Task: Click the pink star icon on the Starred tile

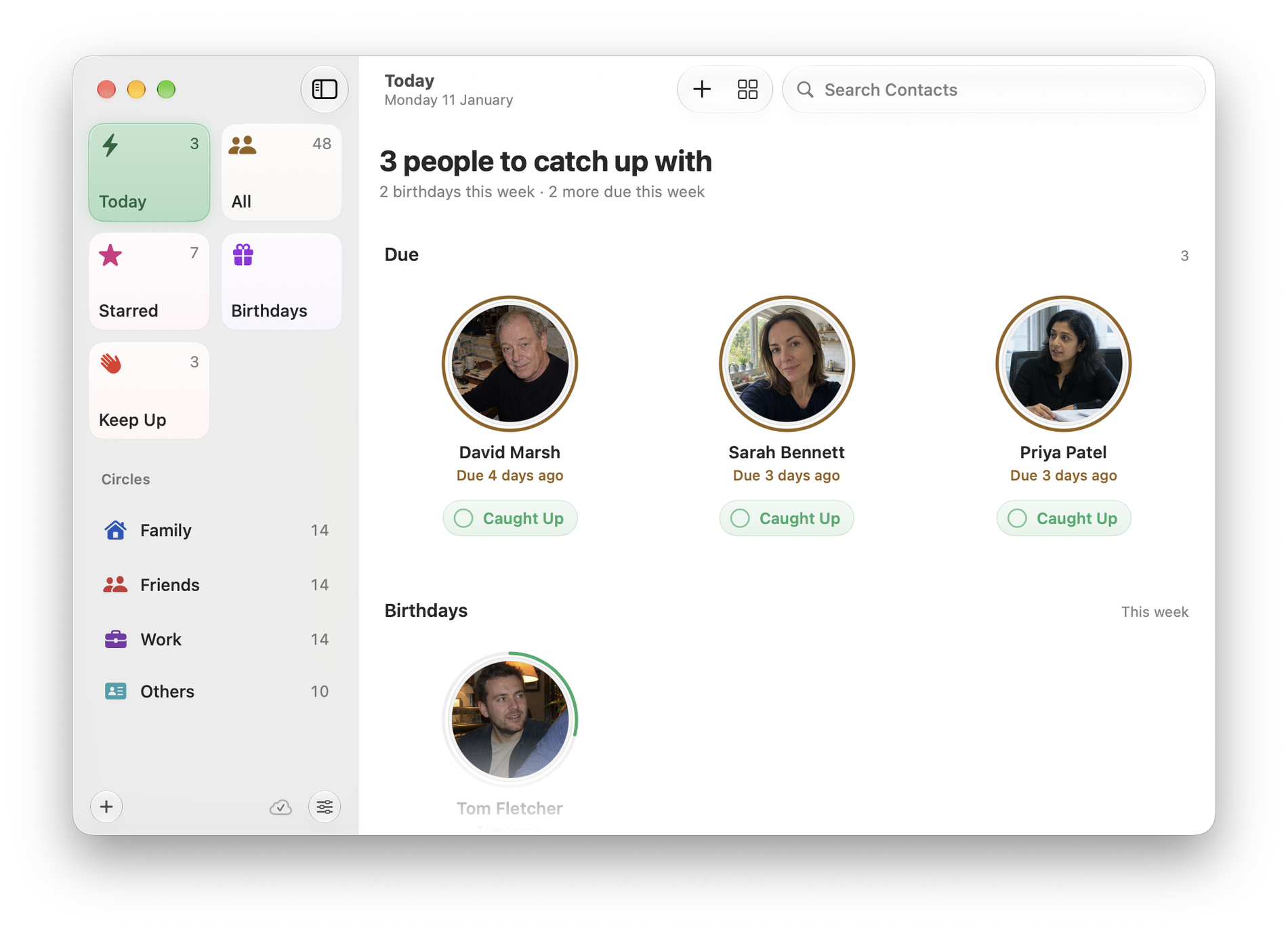Action: (x=110, y=256)
